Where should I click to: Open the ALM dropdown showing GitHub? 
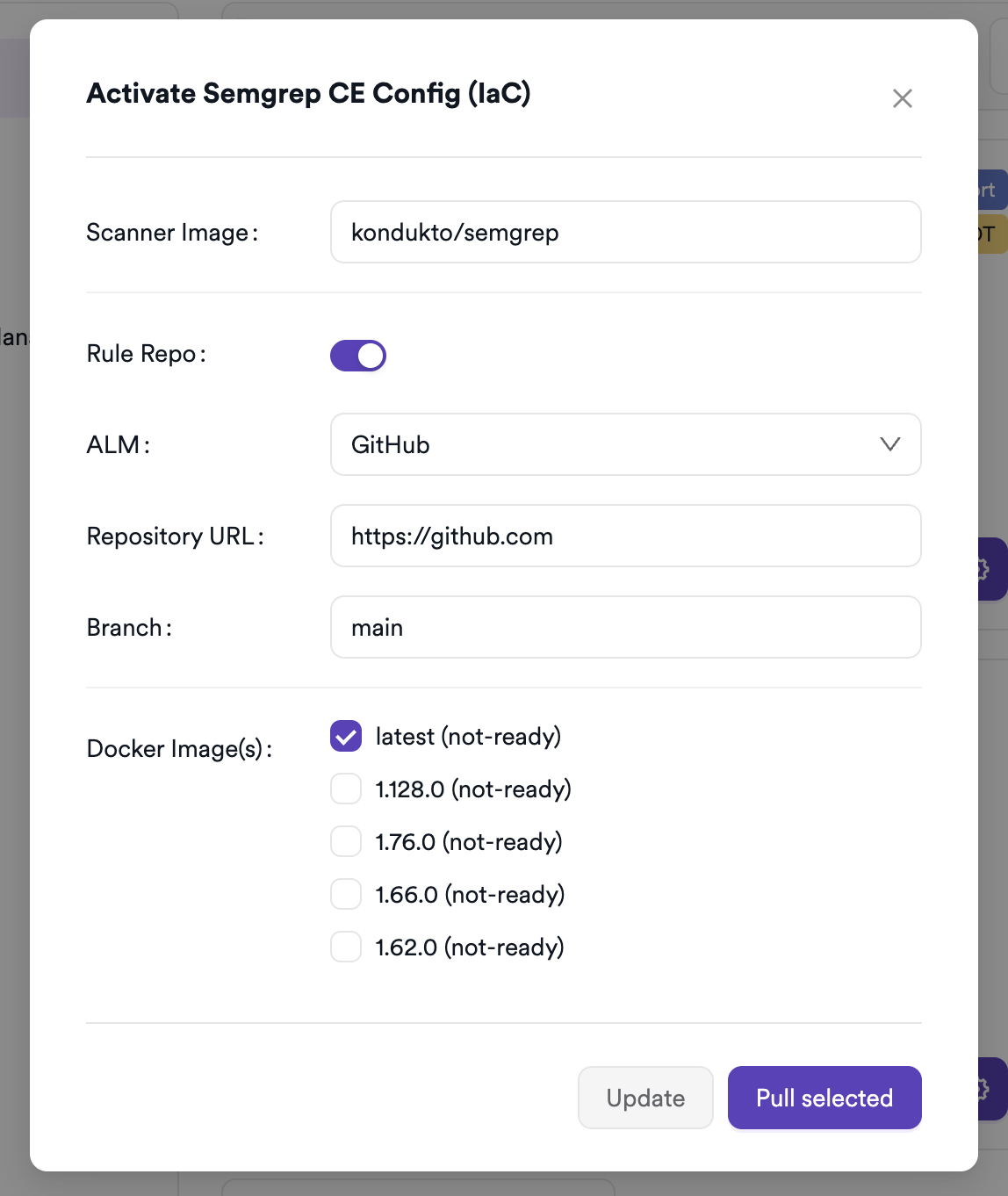pos(626,444)
